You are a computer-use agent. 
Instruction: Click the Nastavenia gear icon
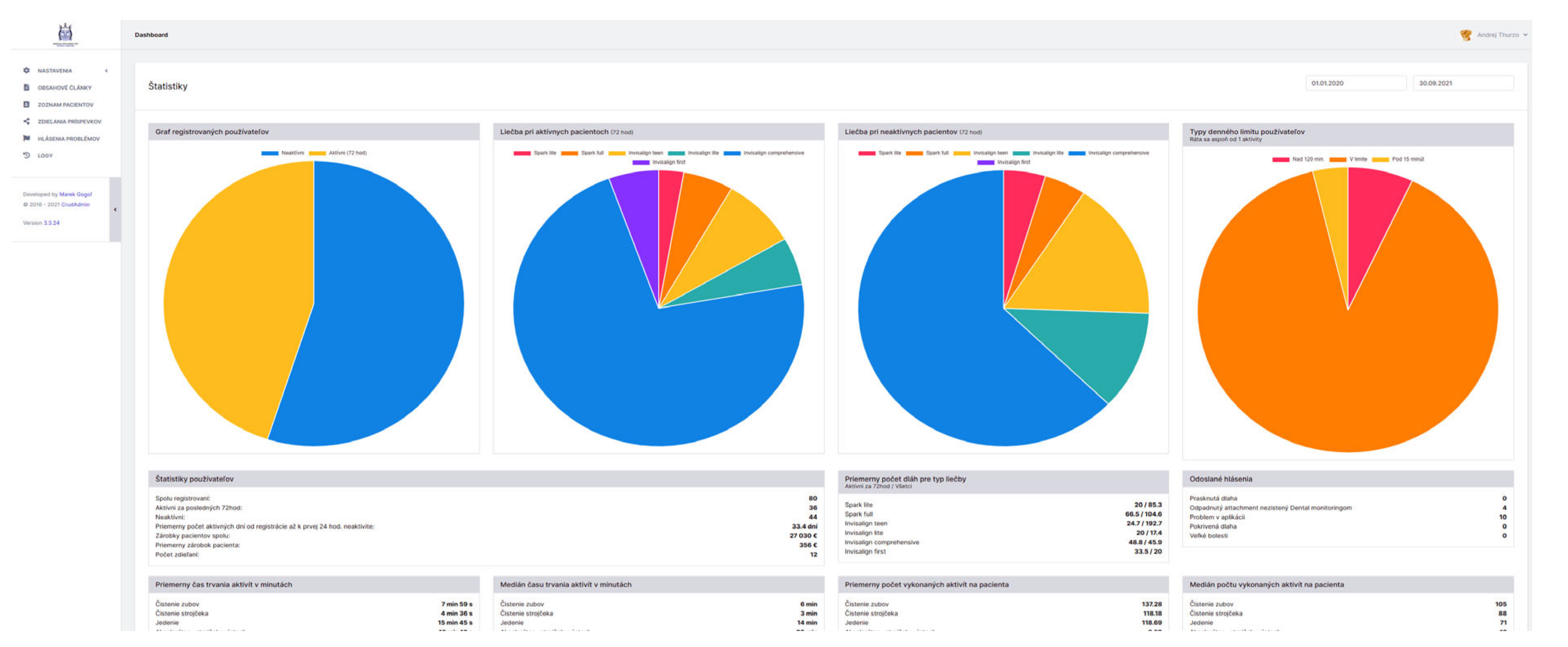[x=26, y=71]
